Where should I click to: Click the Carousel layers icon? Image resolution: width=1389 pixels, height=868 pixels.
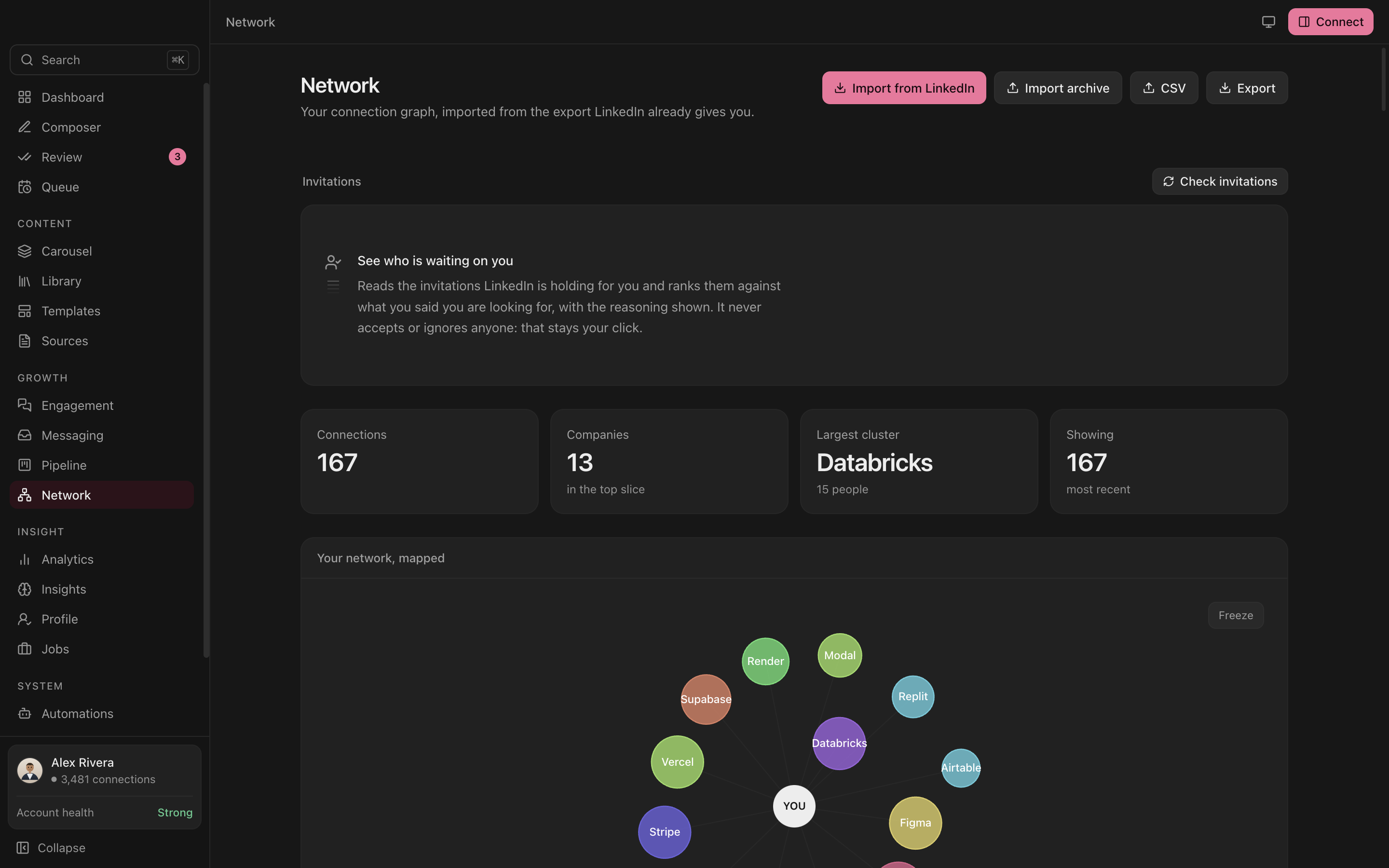(x=24, y=251)
